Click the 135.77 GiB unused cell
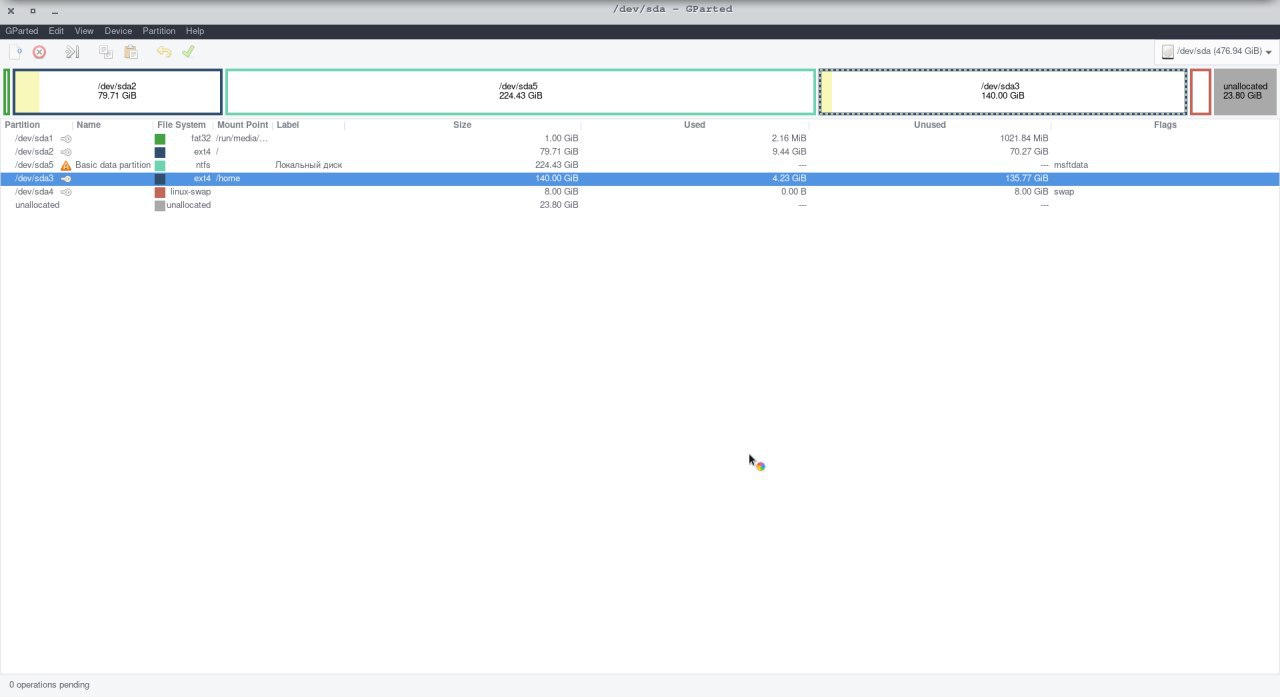 (x=1027, y=178)
